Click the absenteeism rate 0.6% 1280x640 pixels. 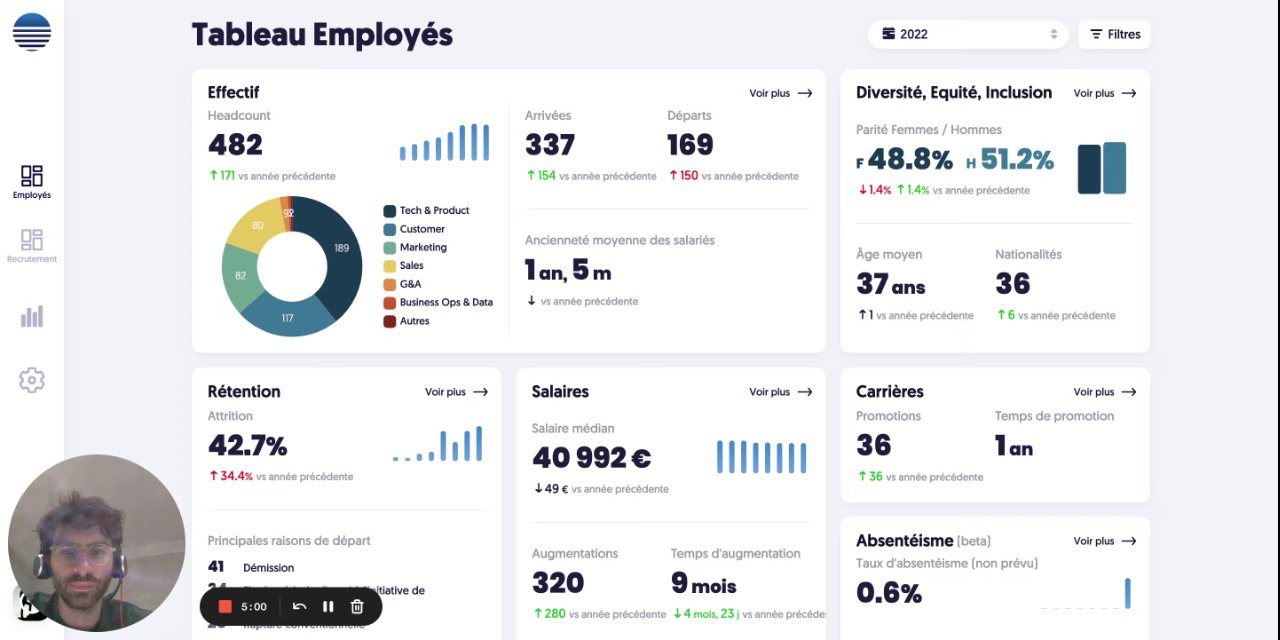tap(889, 593)
